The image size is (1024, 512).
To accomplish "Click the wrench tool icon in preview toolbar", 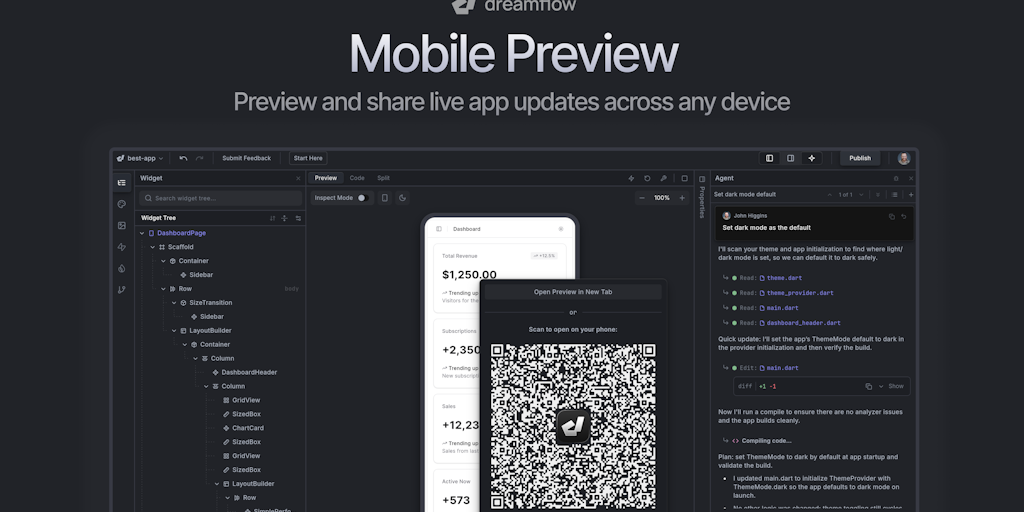I will (664, 178).
